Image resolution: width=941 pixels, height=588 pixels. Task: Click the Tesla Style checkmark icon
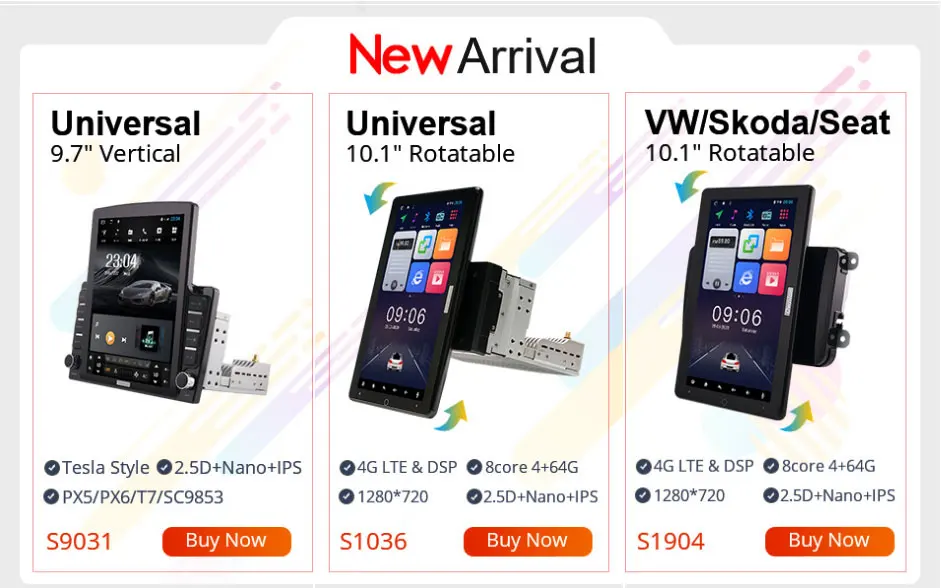(52, 467)
